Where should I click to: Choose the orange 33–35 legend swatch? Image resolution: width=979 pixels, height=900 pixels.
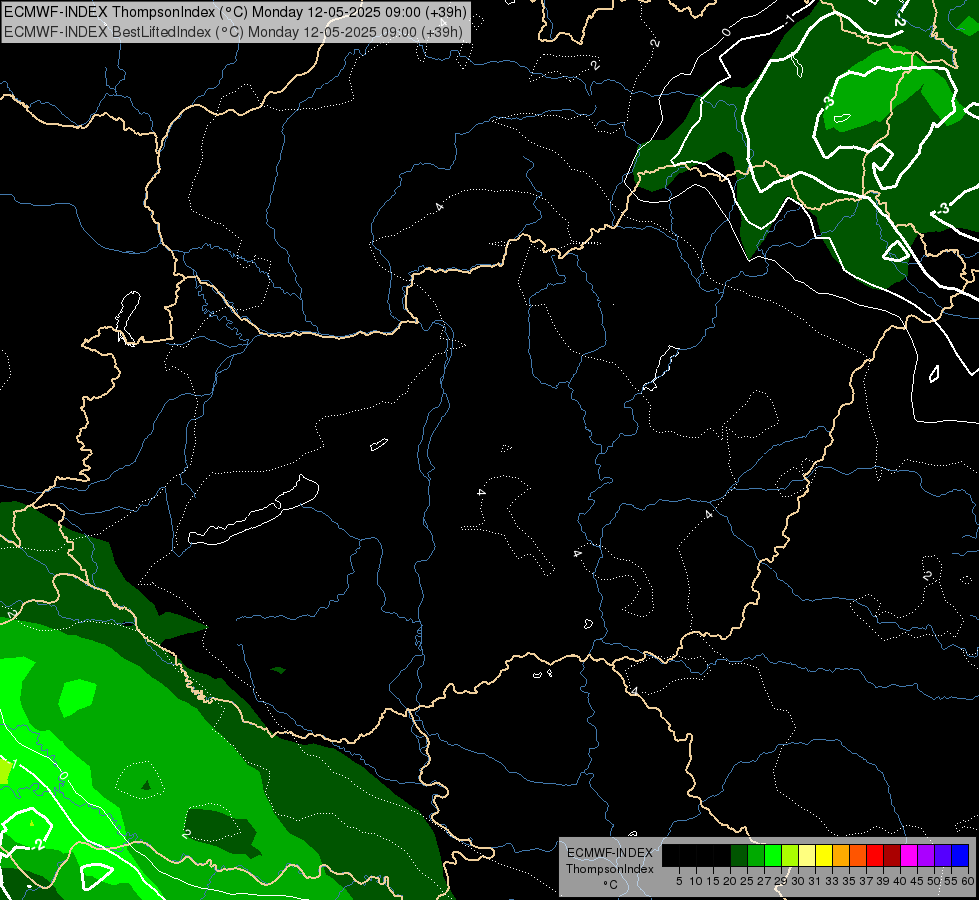point(841,855)
